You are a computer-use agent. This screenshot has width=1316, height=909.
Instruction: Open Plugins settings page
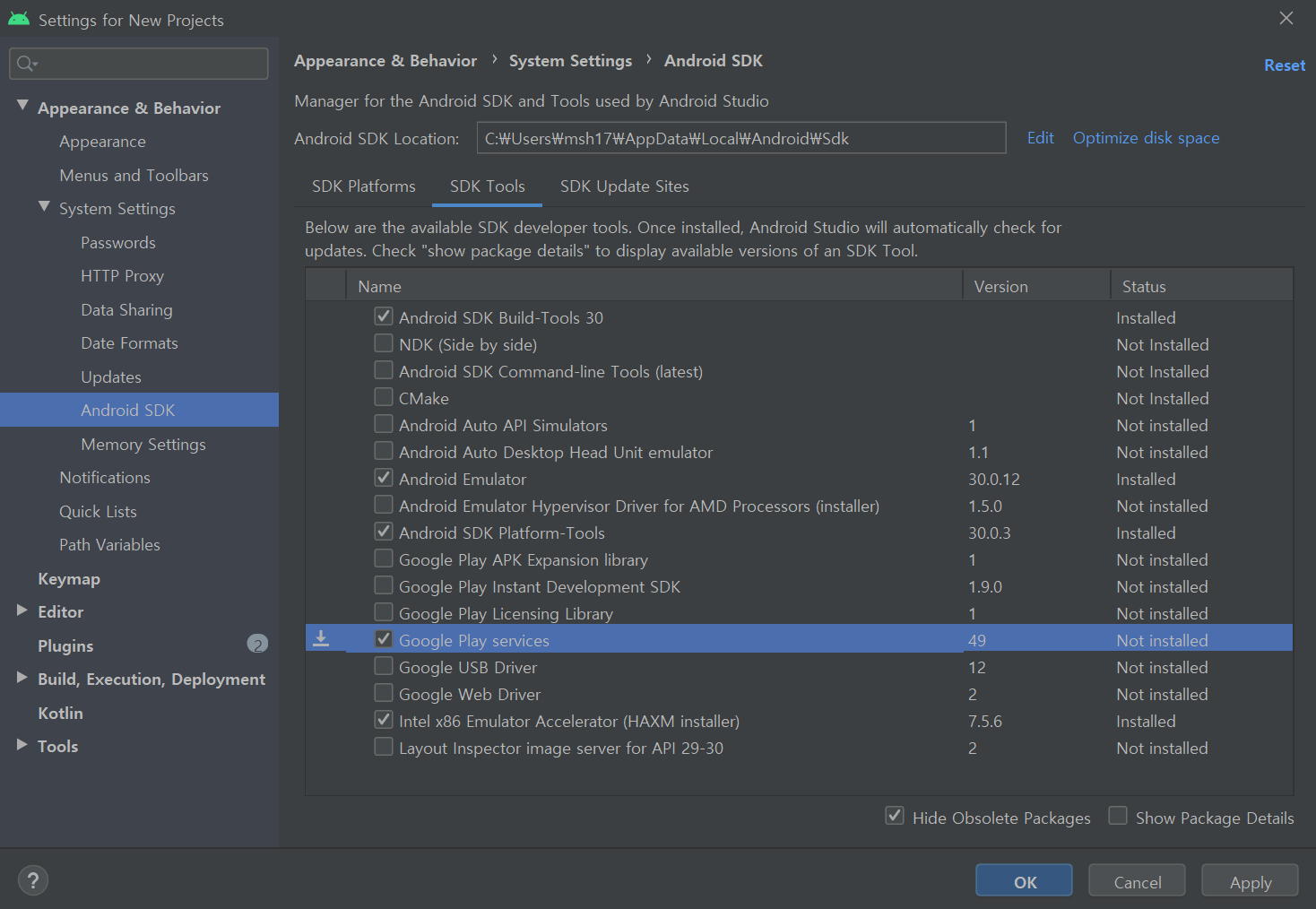coord(65,646)
